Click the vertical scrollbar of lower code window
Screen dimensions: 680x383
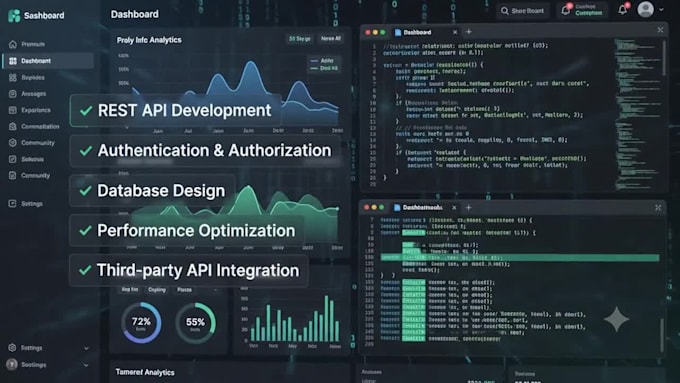click(x=662, y=335)
